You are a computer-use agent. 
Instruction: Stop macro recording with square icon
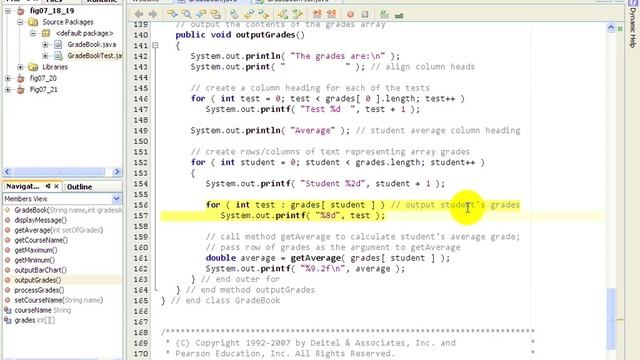pos(365,14)
